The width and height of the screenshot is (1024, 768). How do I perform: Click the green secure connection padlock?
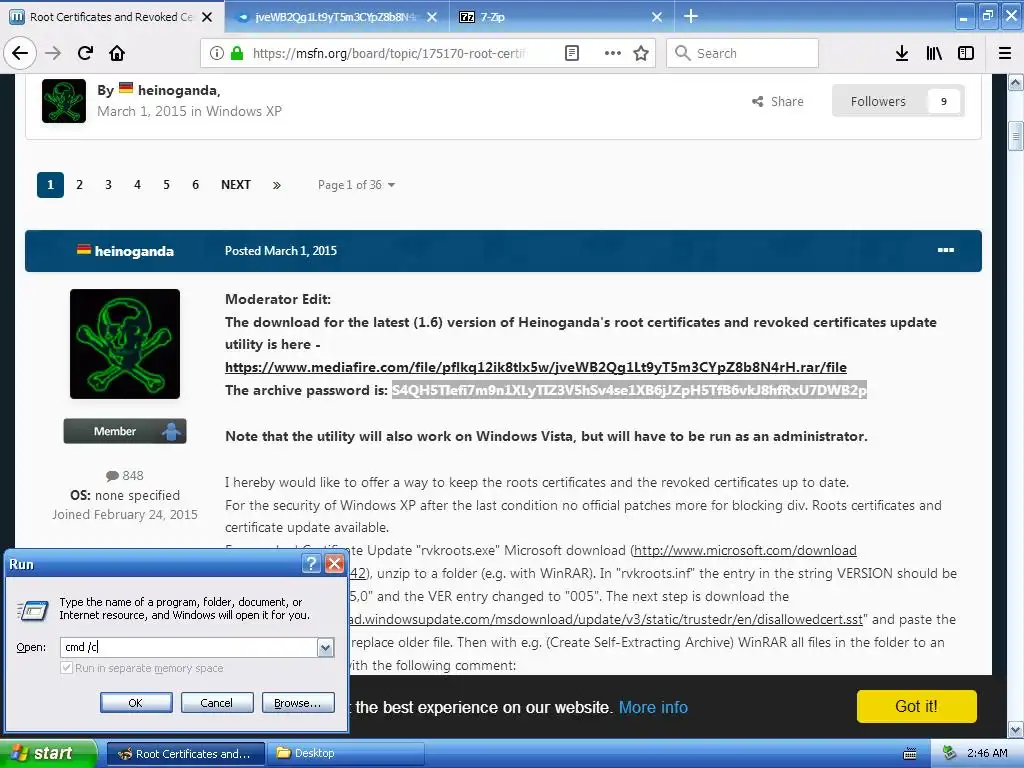coord(237,53)
